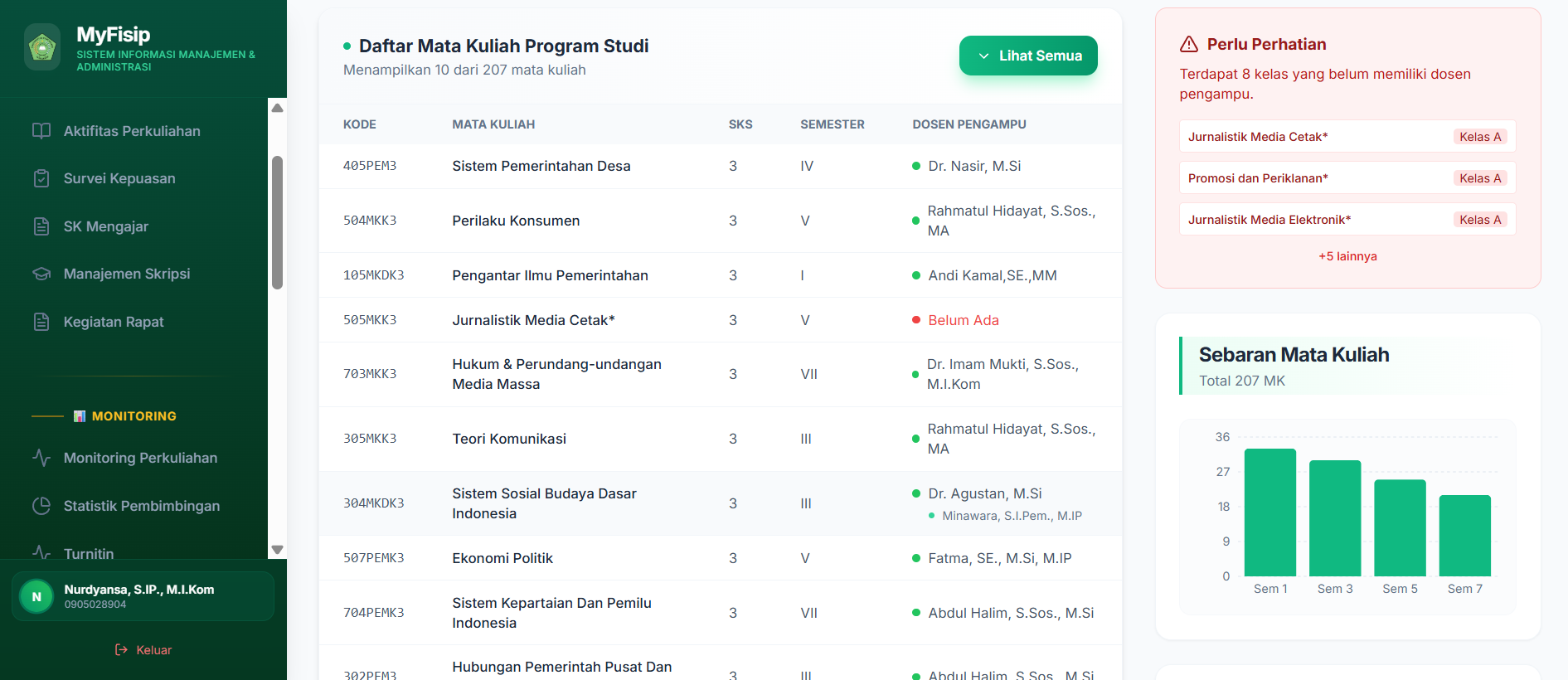Expand the list with Lihat Semua

(x=1028, y=56)
